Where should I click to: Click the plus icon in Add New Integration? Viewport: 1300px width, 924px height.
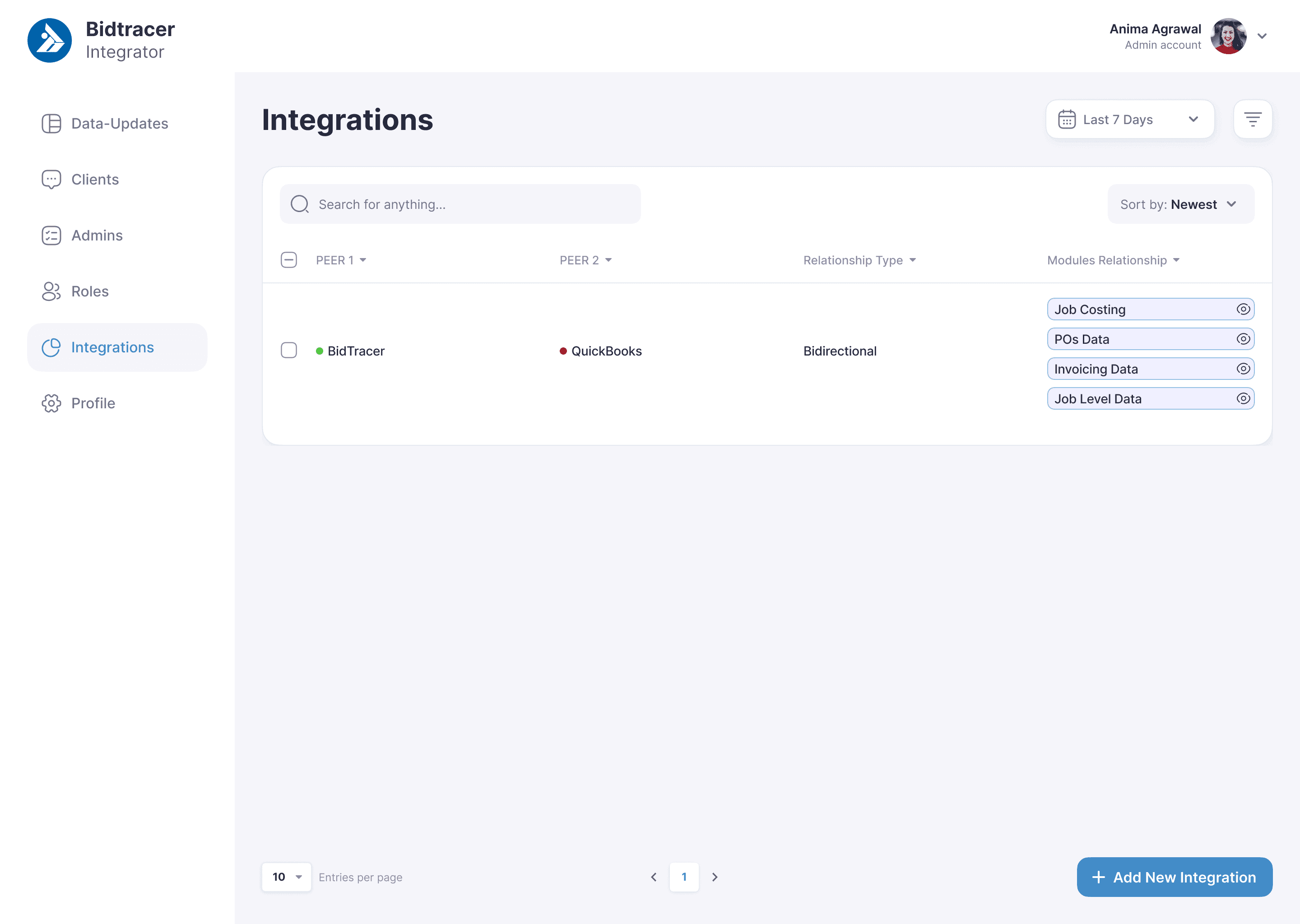(1099, 878)
